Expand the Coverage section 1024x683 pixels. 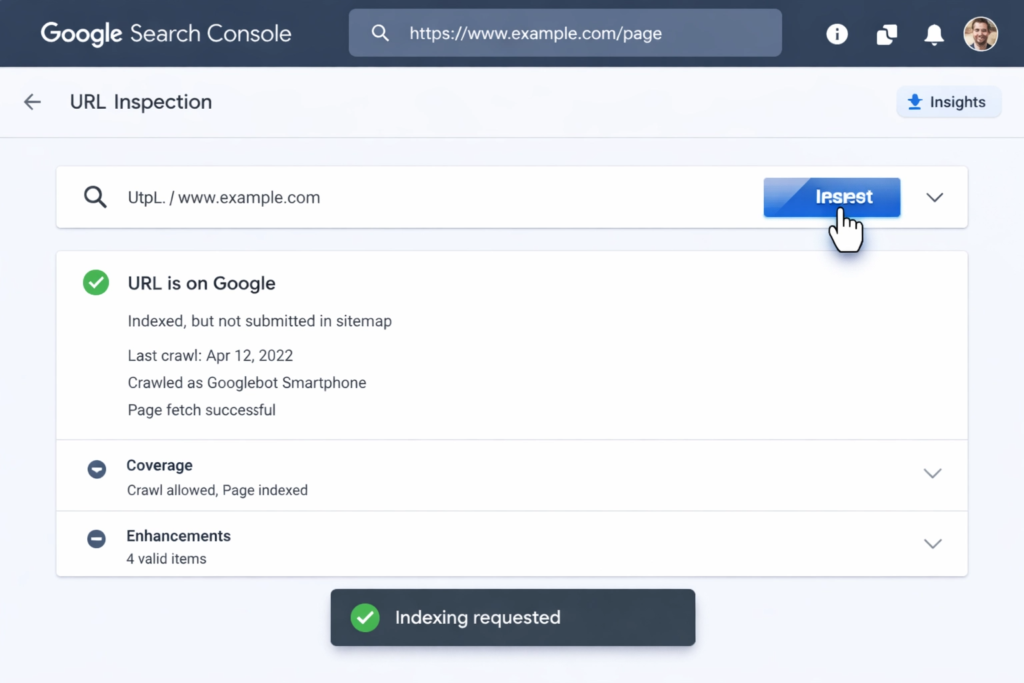932,473
